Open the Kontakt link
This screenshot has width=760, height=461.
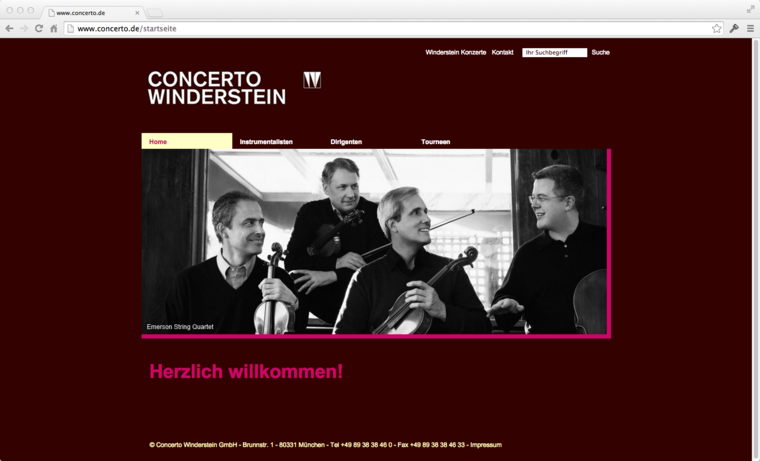pos(502,52)
